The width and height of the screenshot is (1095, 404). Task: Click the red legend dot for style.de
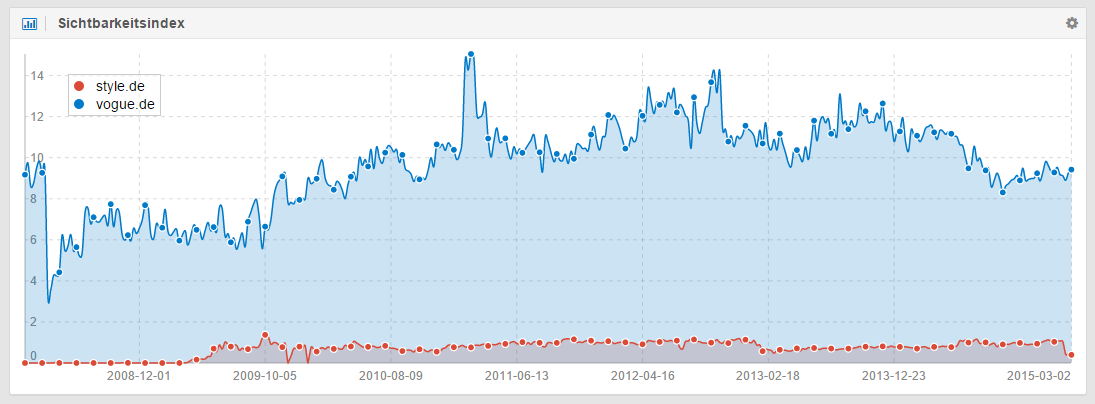click(80, 87)
